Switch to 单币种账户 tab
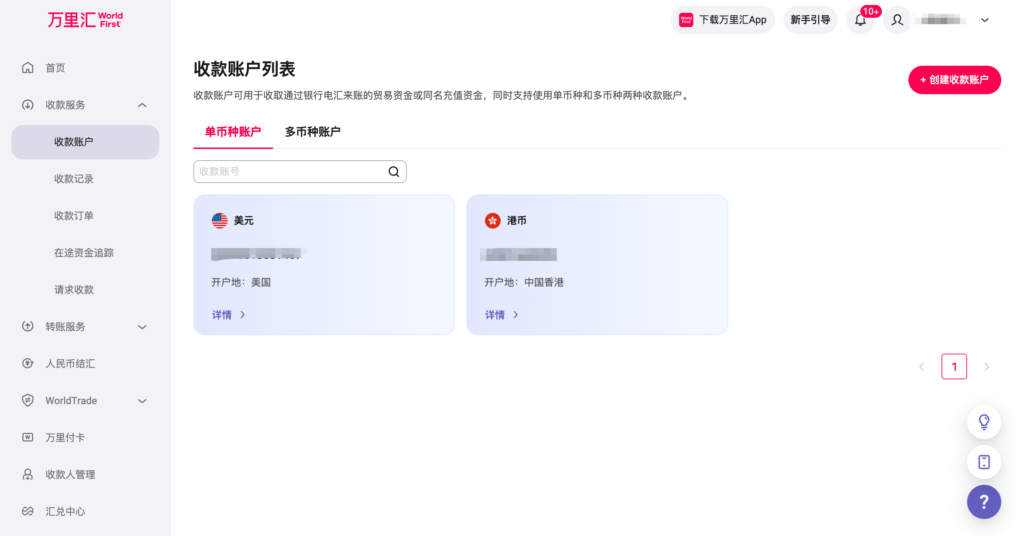The height and width of the screenshot is (536, 1024). click(232, 132)
